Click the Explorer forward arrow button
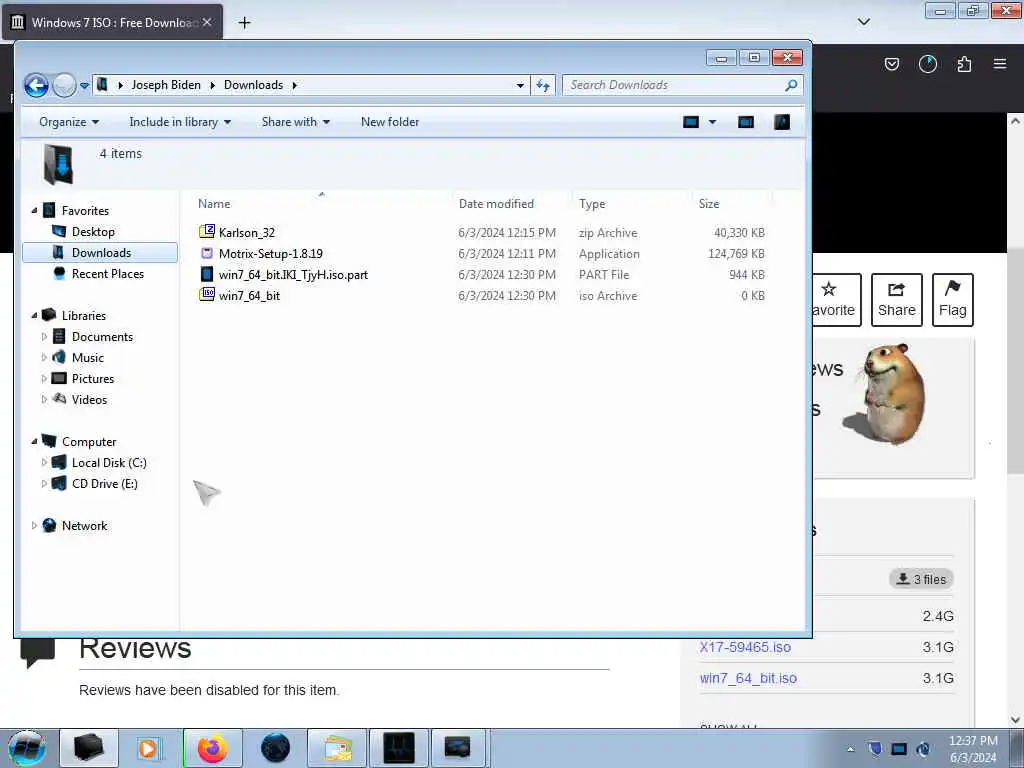The height and width of the screenshot is (768, 1024). tap(64, 85)
